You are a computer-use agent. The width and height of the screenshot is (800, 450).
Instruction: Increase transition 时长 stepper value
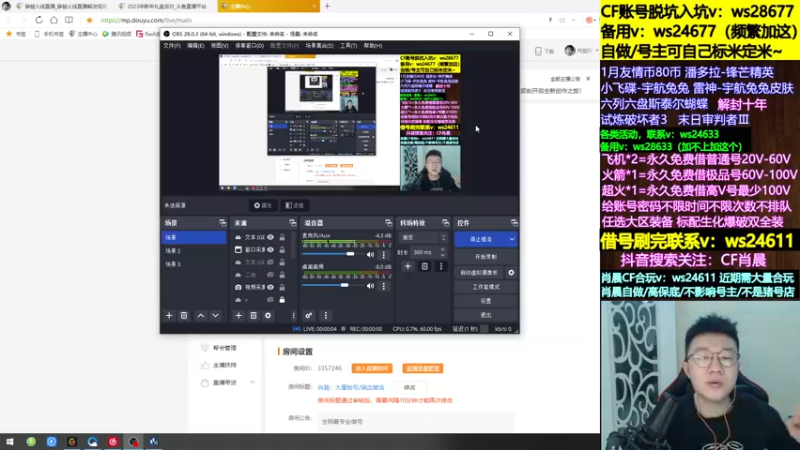point(442,250)
